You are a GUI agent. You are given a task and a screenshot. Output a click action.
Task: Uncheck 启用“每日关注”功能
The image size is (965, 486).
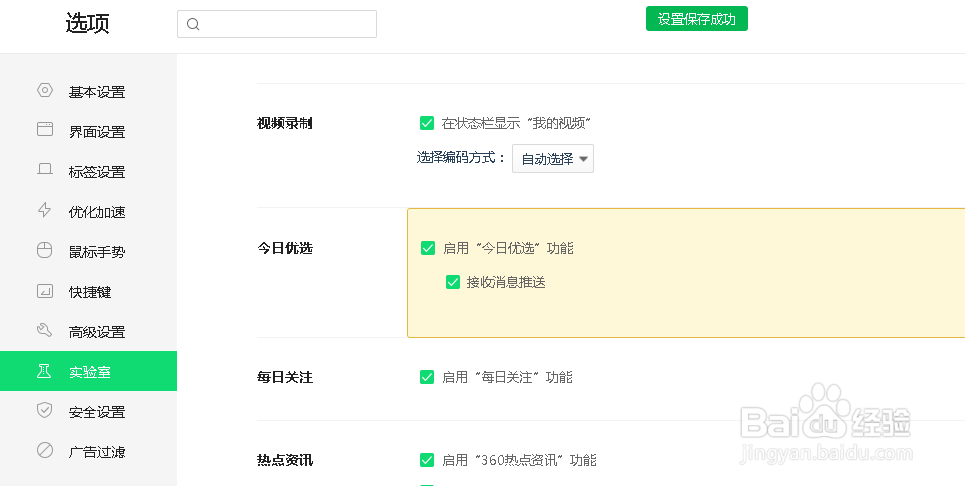click(x=426, y=377)
